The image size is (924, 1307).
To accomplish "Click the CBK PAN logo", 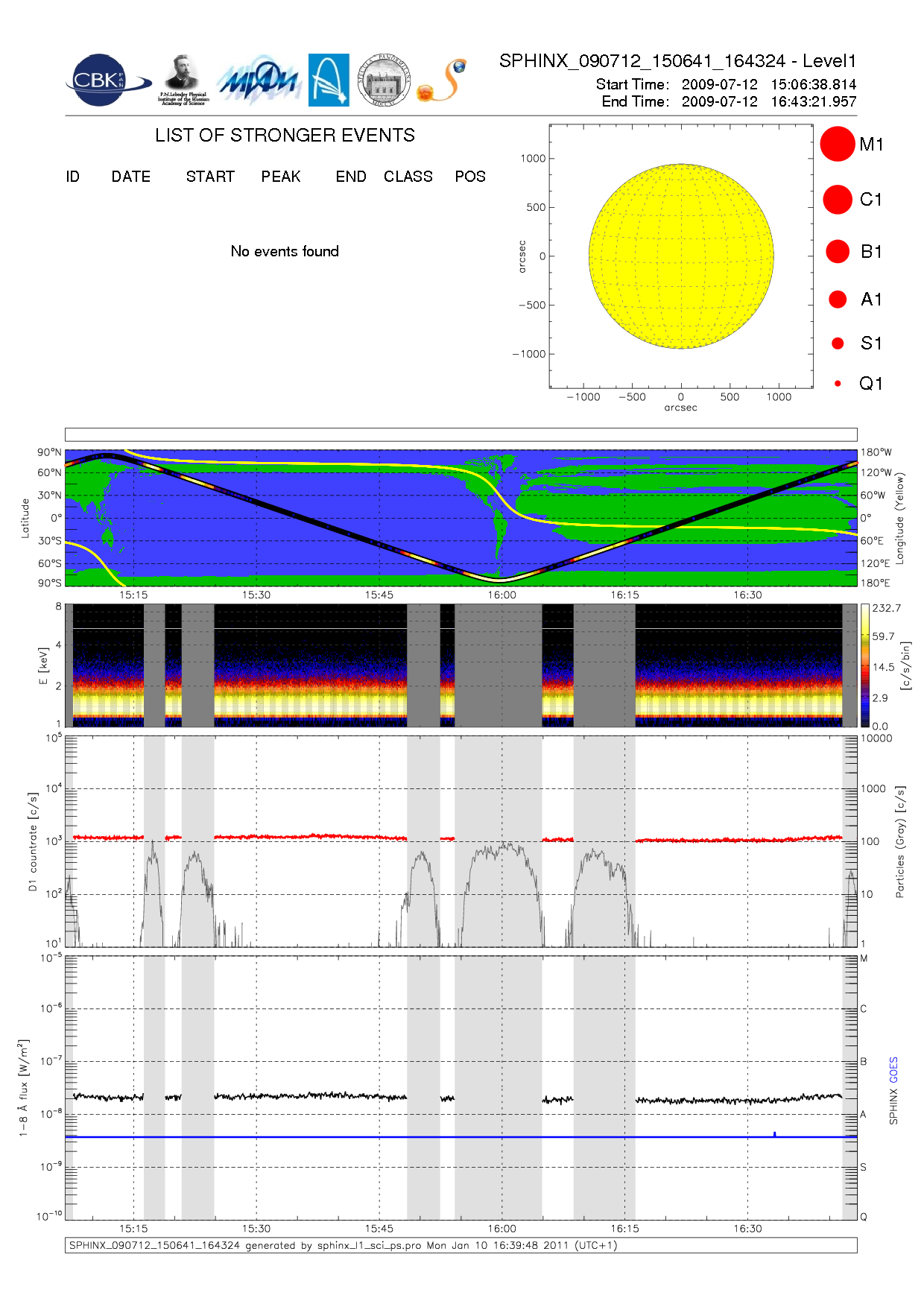I will tap(108, 80).
